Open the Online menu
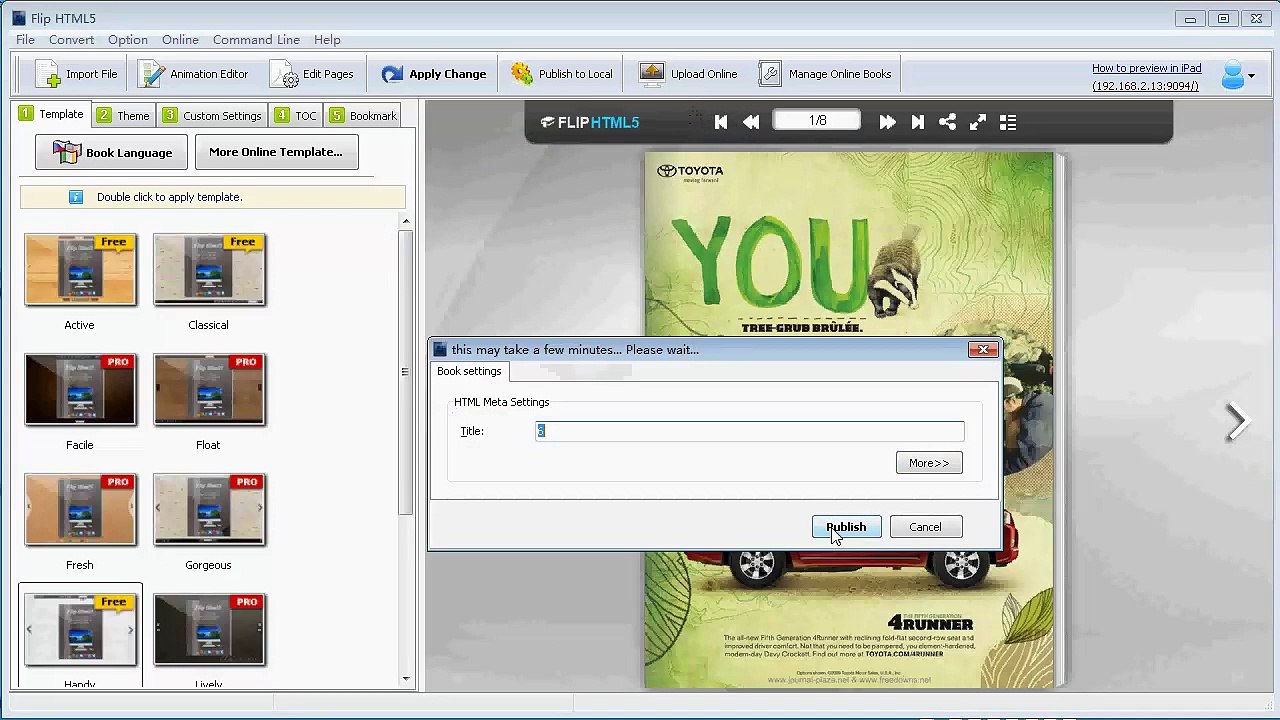Screen dimensions: 1280x720 (180, 40)
